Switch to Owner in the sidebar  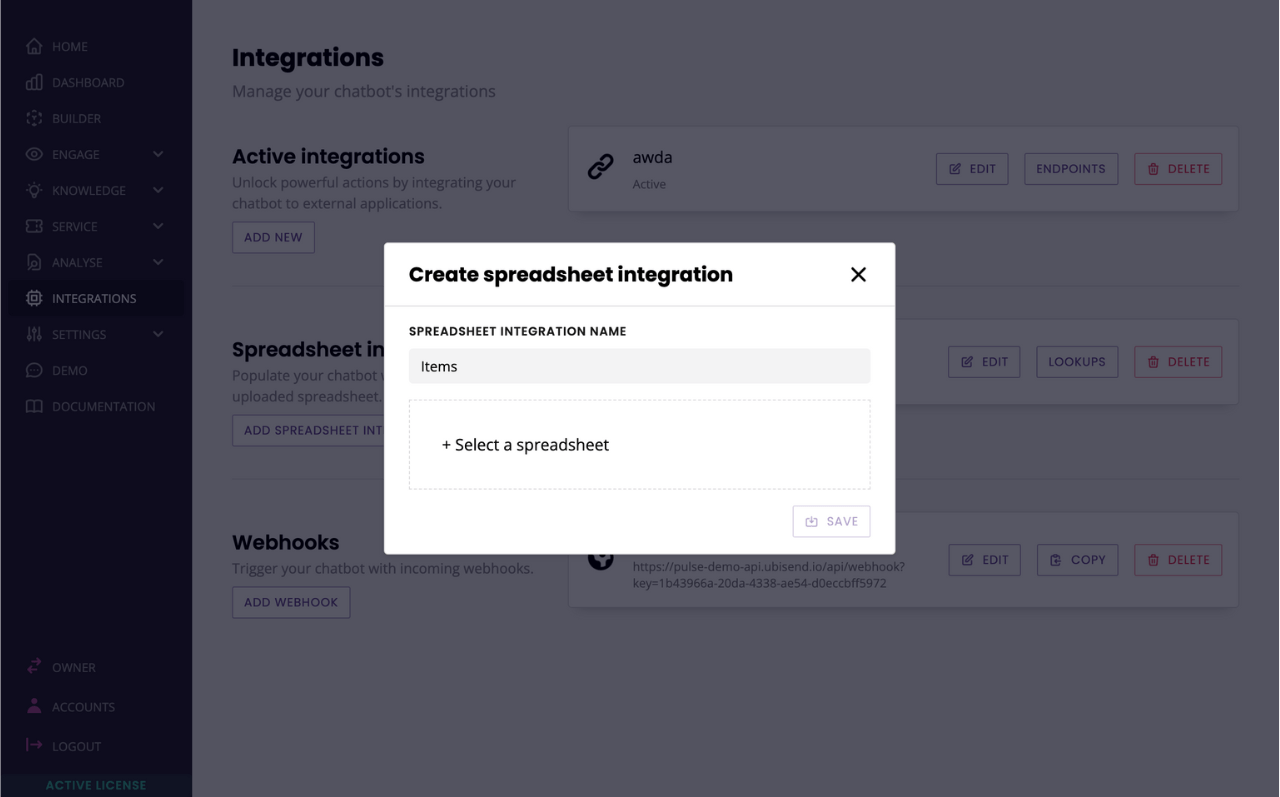tap(73, 668)
